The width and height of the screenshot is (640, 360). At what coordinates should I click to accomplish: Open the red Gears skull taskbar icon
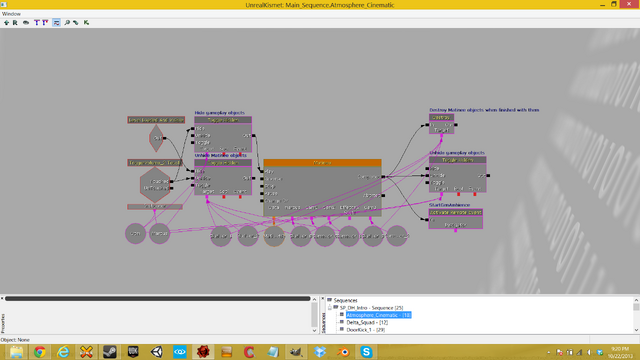tap(203, 352)
